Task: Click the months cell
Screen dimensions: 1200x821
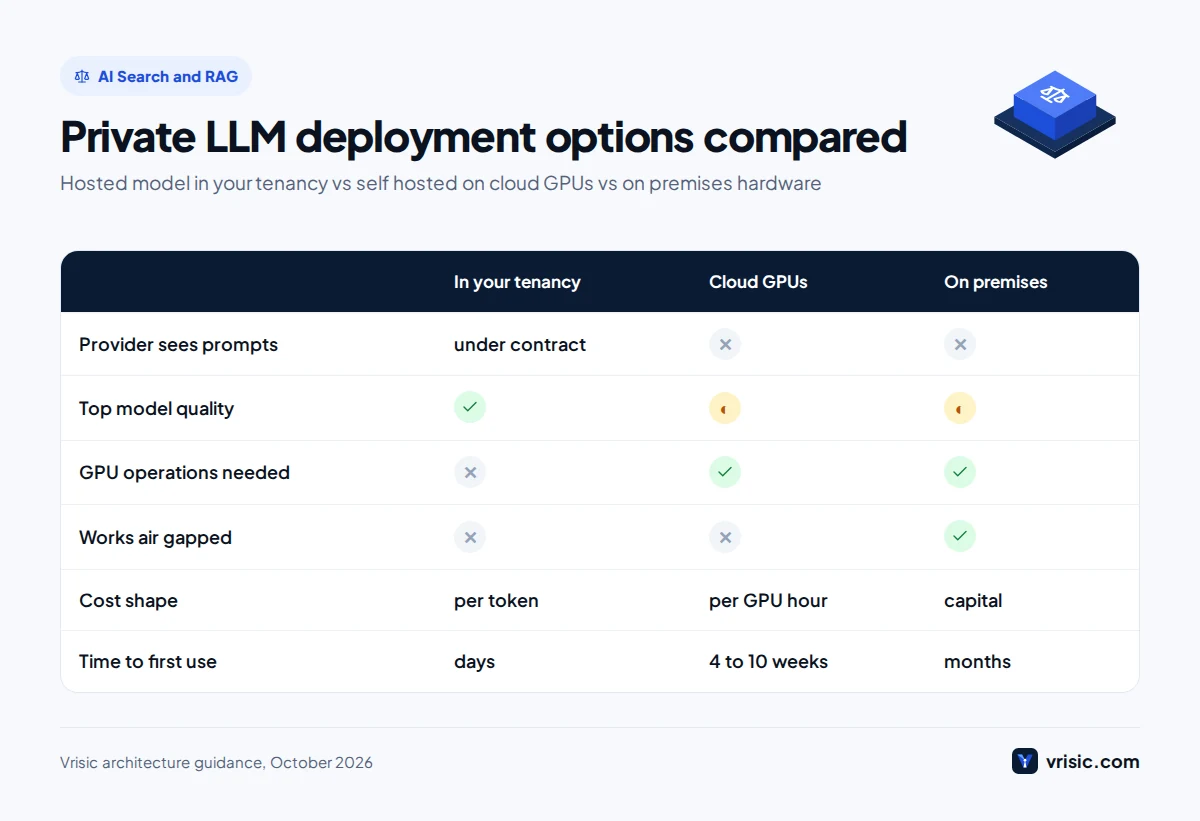Action: click(977, 661)
